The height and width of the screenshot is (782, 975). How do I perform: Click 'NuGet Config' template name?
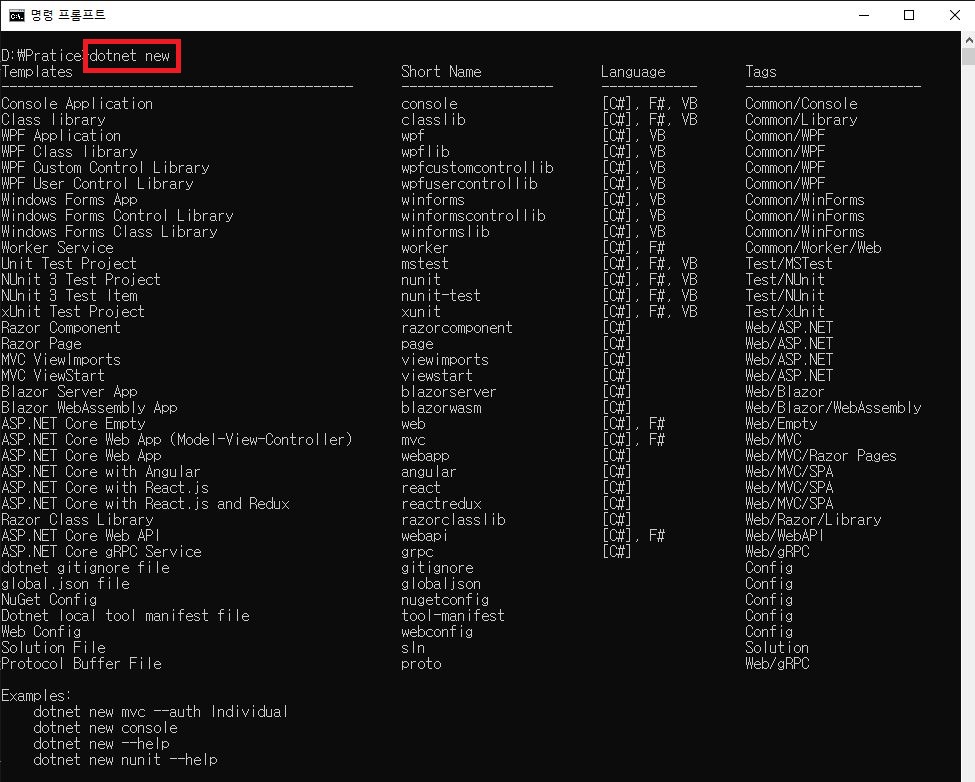[x=49, y=600]
